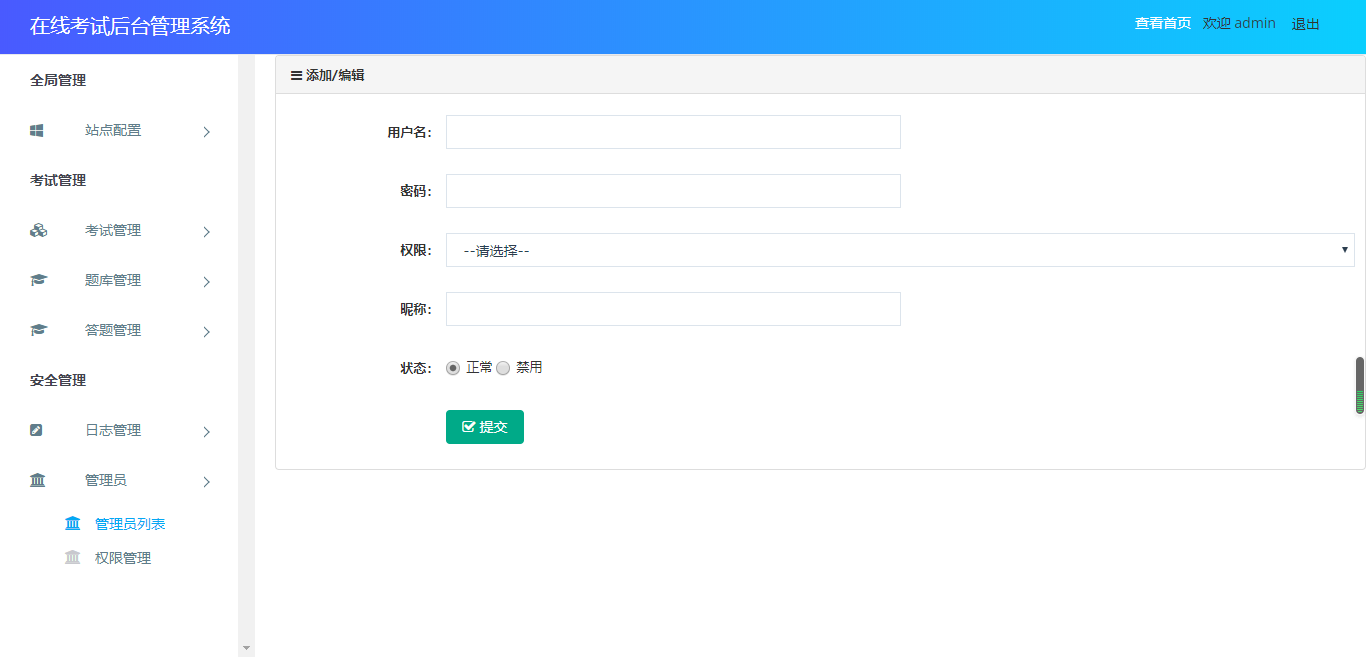Click the bank icon beside 权限管理
Viewport: 1366px width, 657px height.
(72, 557)
